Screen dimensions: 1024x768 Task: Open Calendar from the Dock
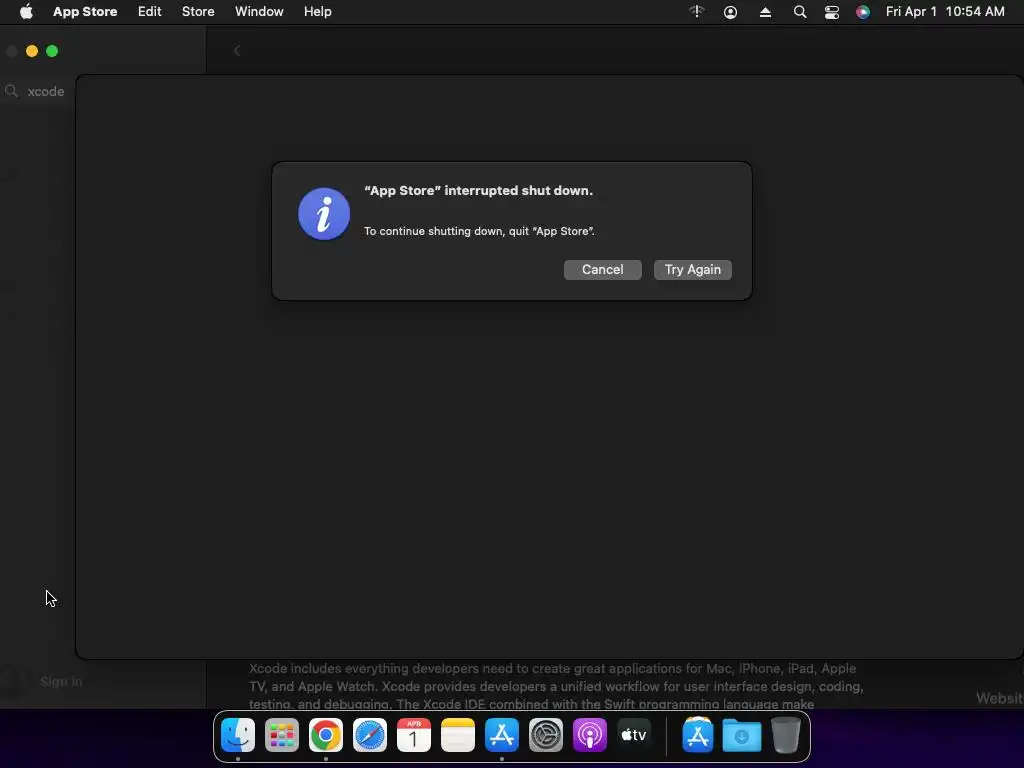[x=414, y=735]
